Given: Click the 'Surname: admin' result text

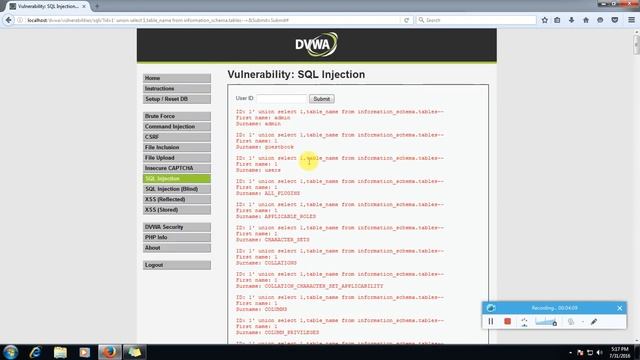Looking at the screenshot, I should coord(258,124).
